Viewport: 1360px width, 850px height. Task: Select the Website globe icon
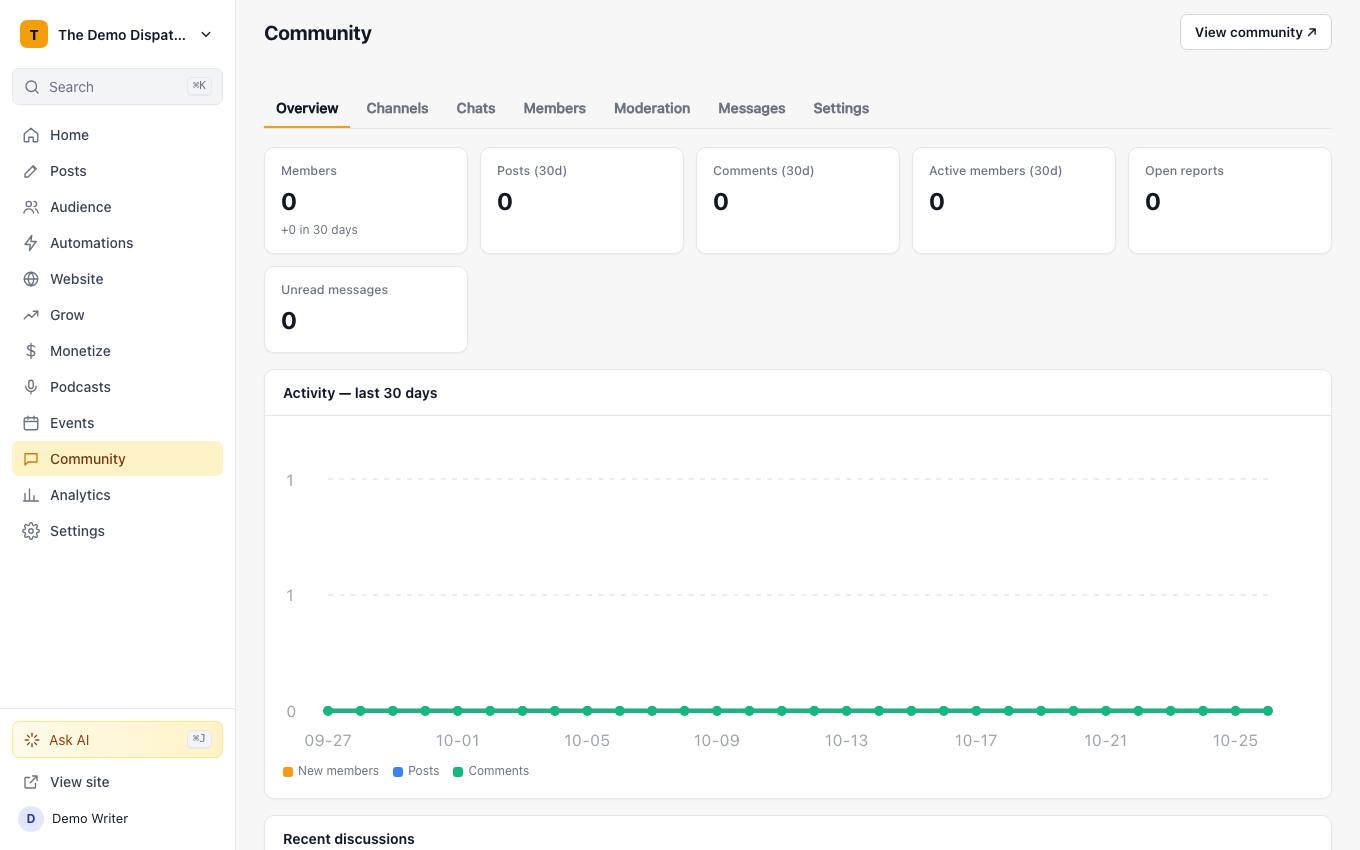(31, 279)
